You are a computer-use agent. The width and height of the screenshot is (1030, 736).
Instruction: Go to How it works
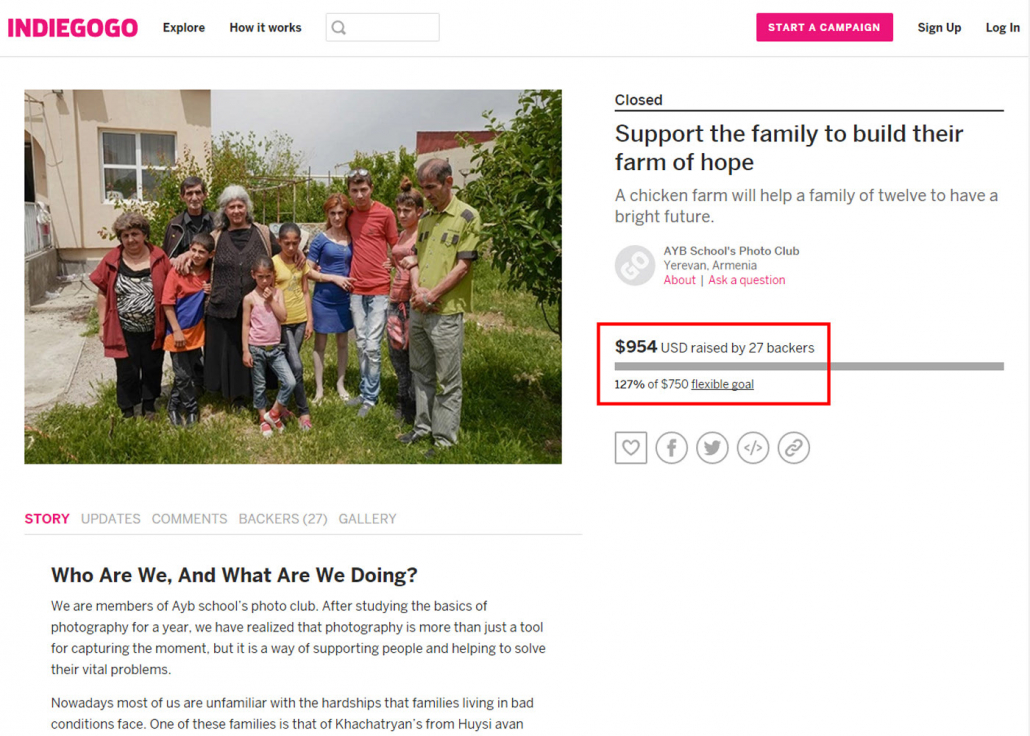click(265, 28)
